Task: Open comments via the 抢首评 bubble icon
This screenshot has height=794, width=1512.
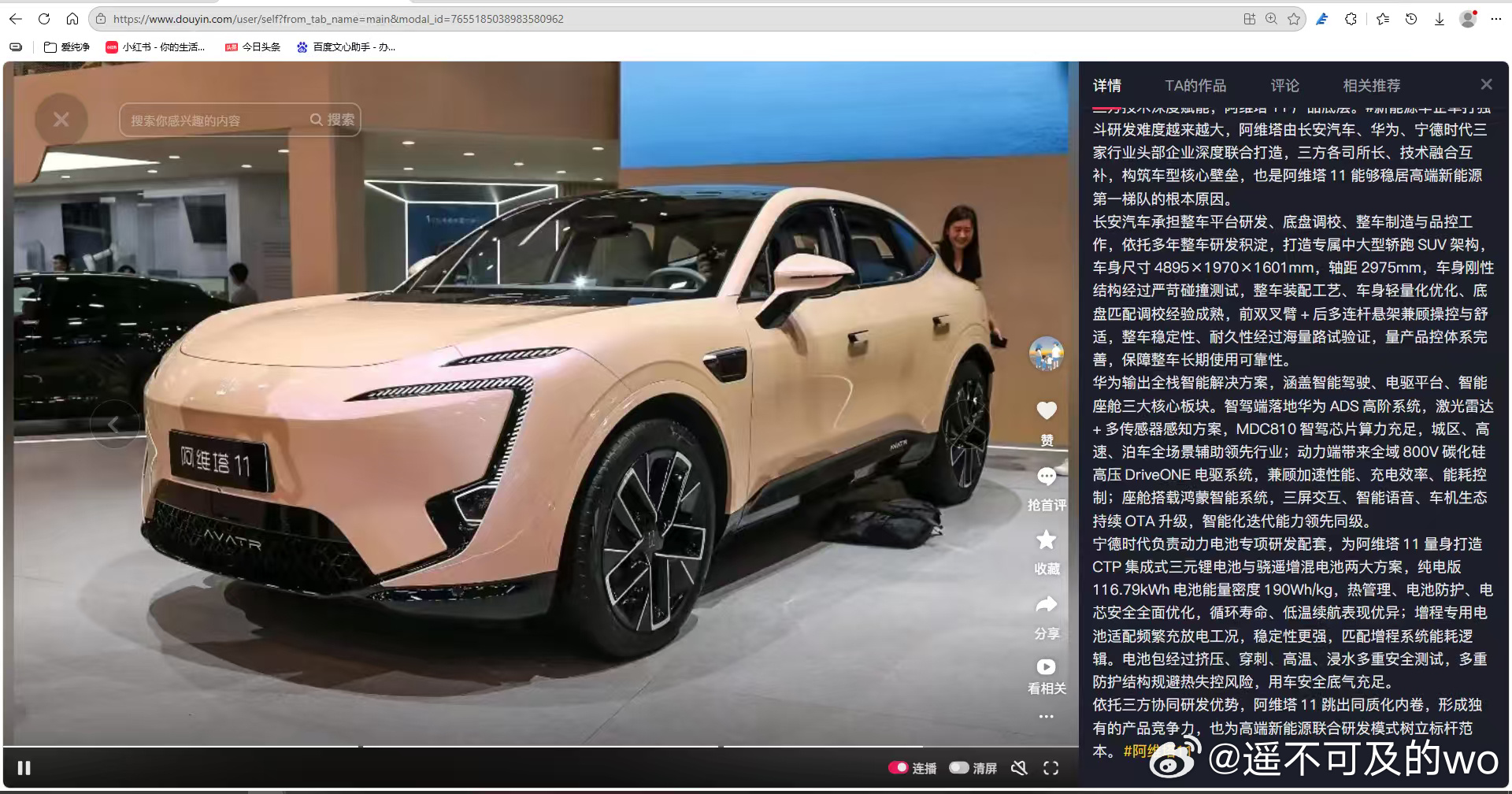Action: (1047, 477)
